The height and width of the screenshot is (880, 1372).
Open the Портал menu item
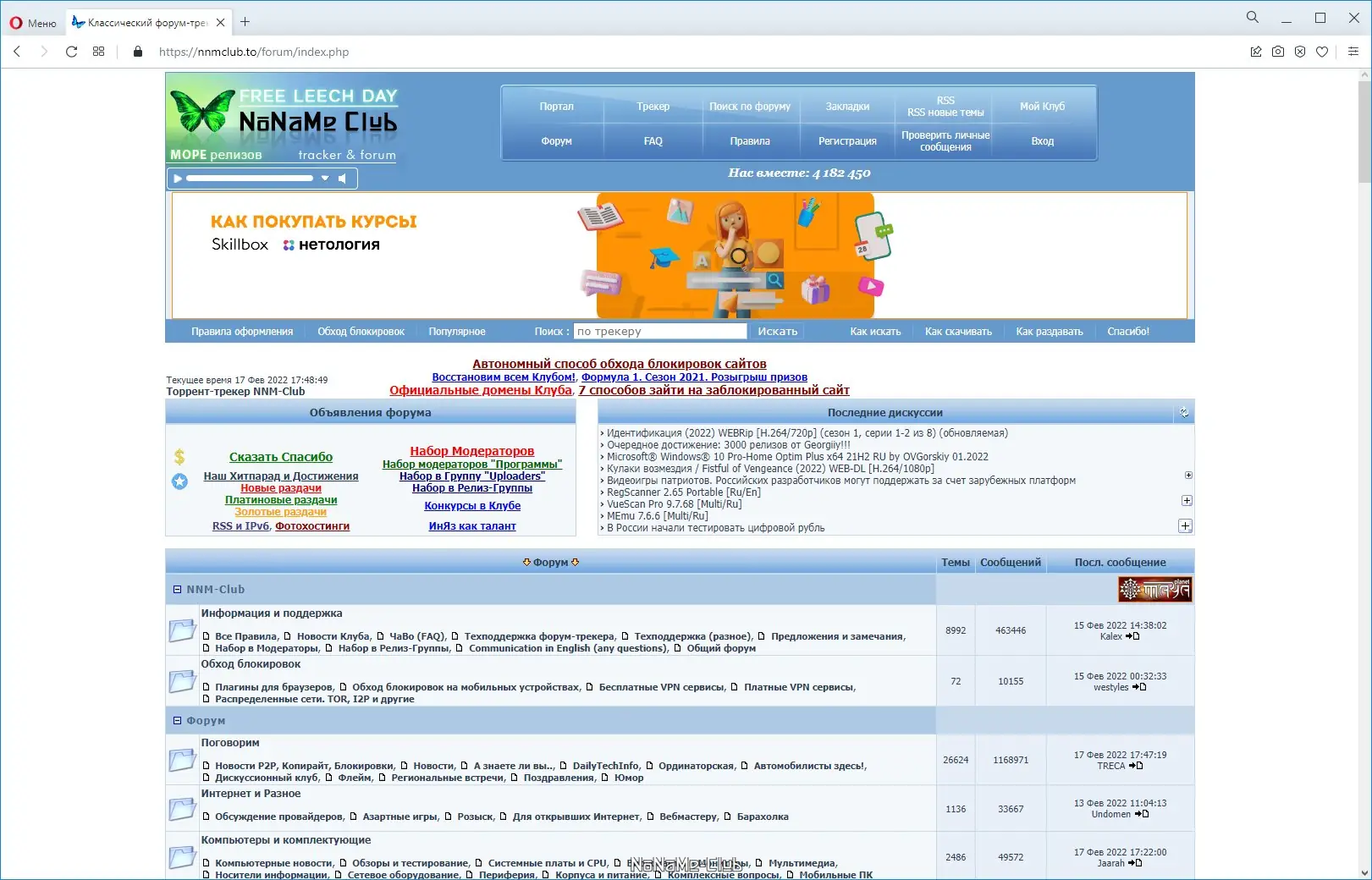coord(556,107)
